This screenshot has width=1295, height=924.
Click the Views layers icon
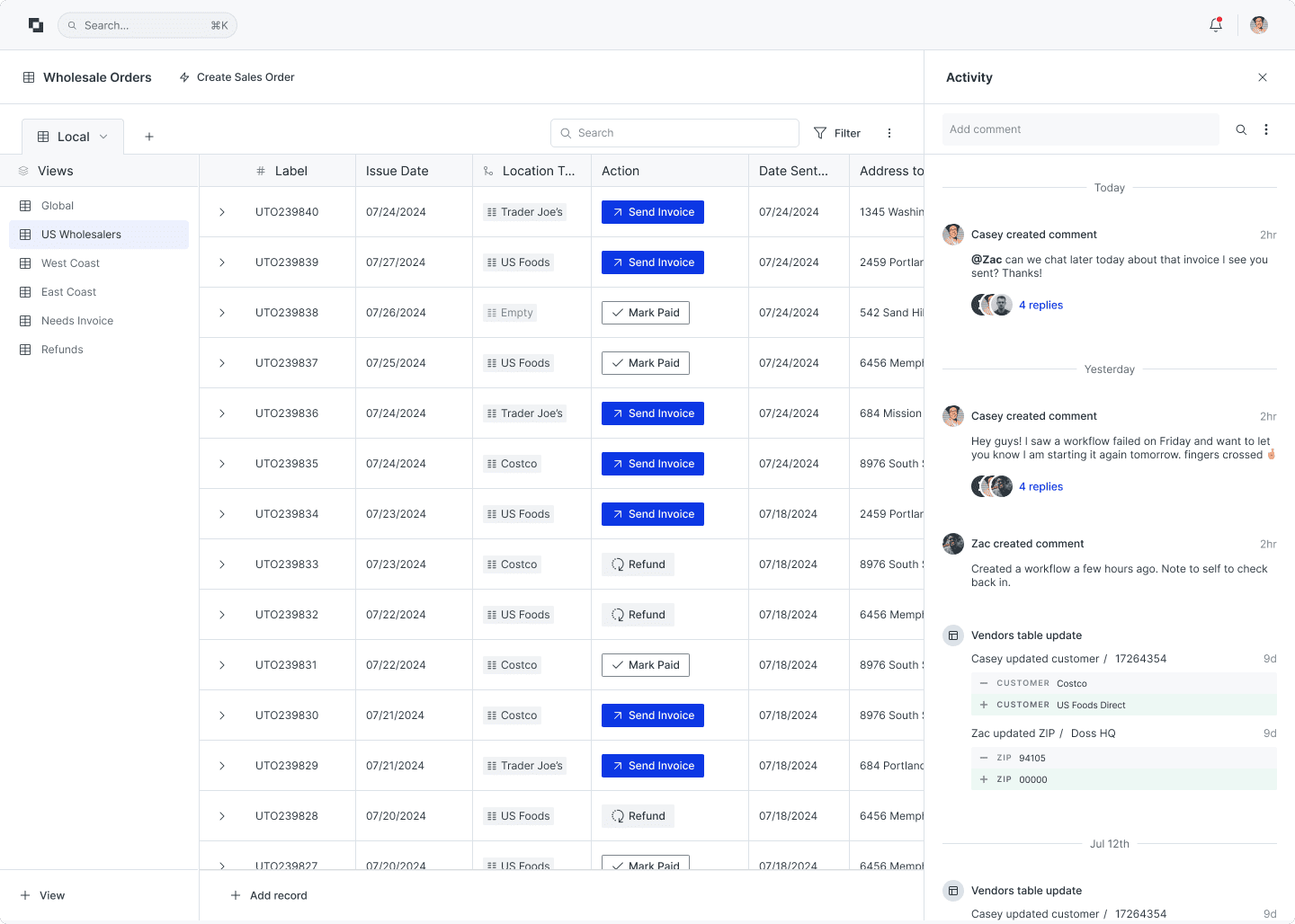pos(23,171)
